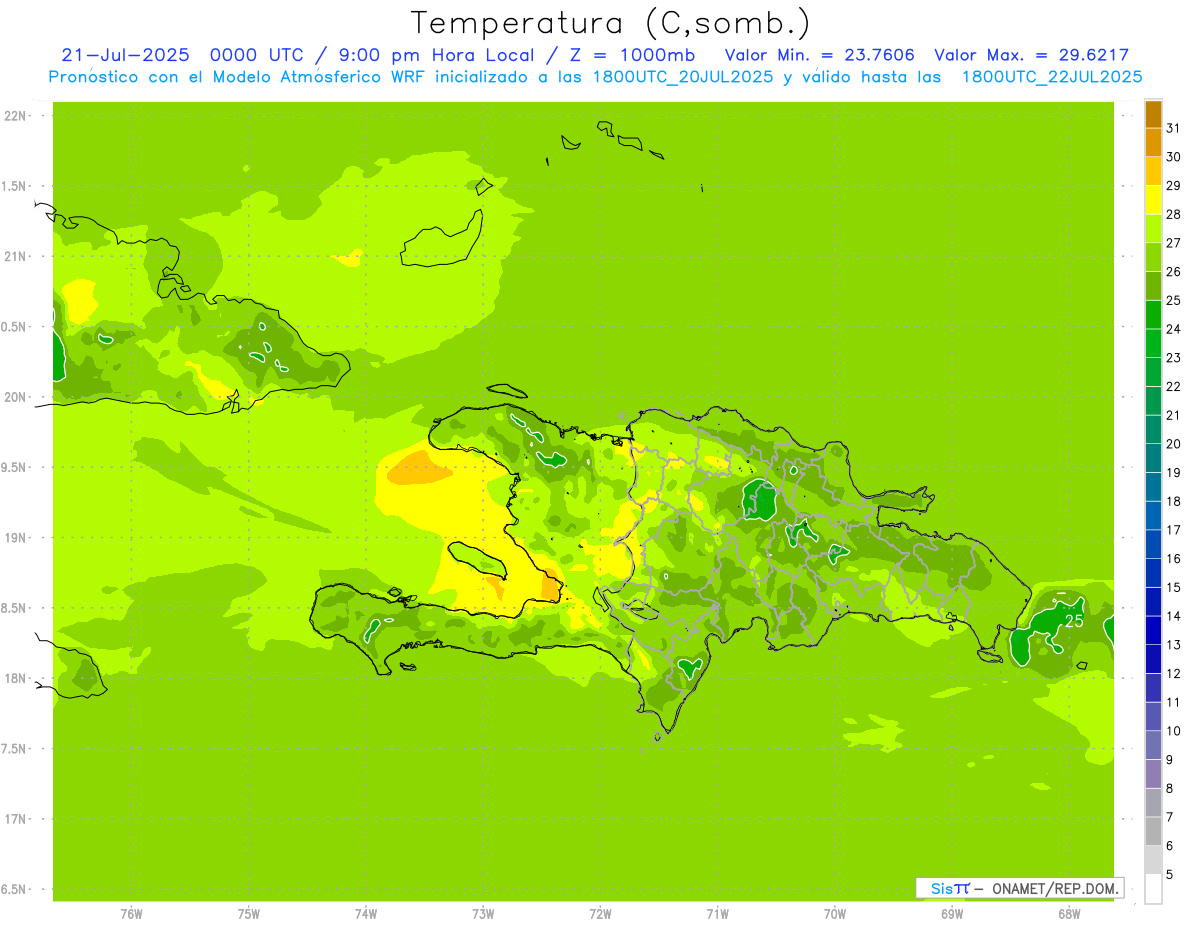
Task: Click the colorbar value label "10"
Action: (1173, 731)
